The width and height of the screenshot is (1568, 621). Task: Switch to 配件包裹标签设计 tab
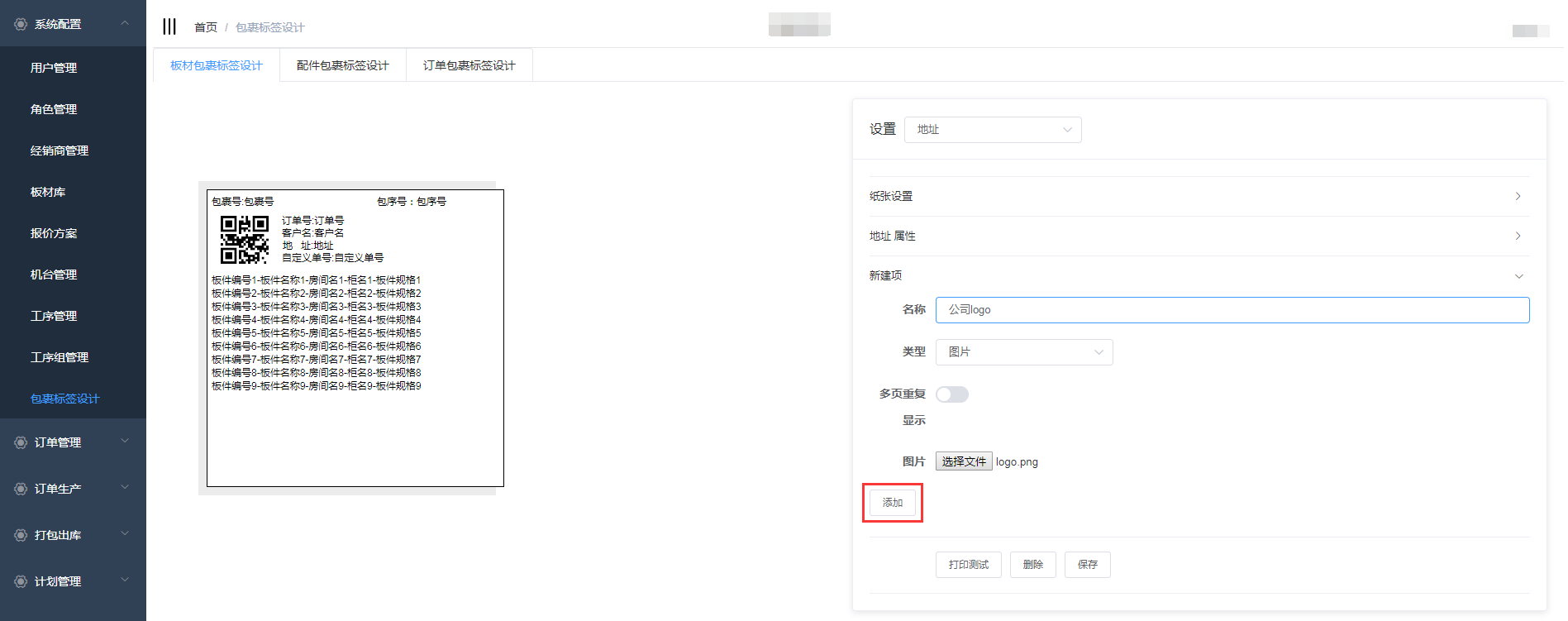point(342,65)
